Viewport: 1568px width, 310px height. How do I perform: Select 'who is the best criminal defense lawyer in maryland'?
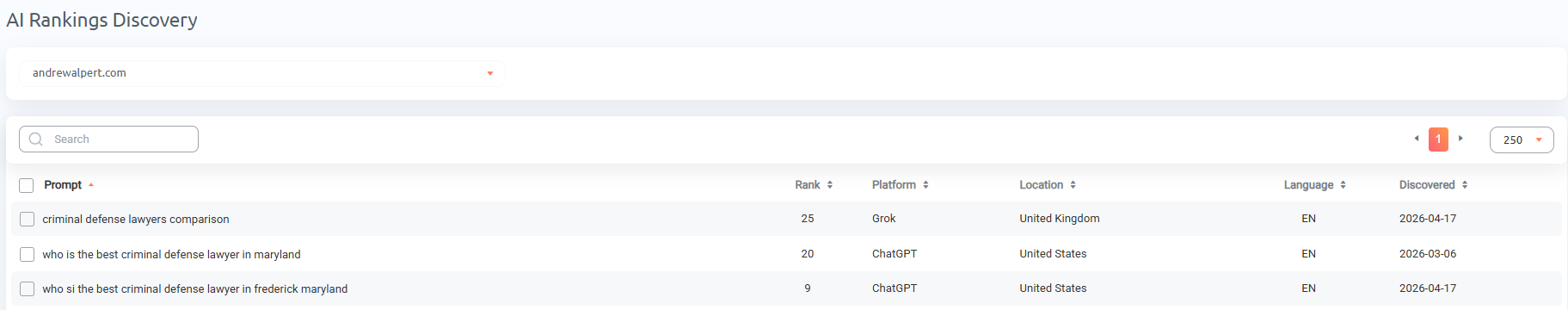(171, 254)
